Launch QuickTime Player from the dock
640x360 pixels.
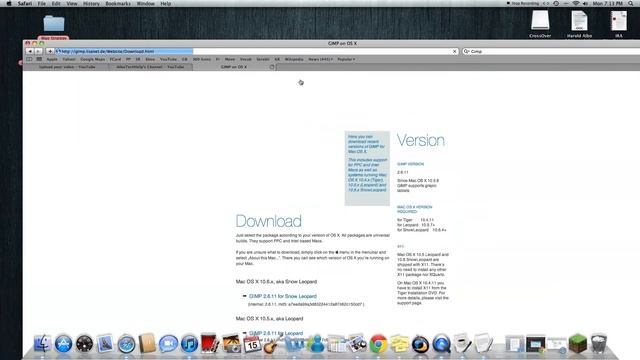click(x=441, y=344)
